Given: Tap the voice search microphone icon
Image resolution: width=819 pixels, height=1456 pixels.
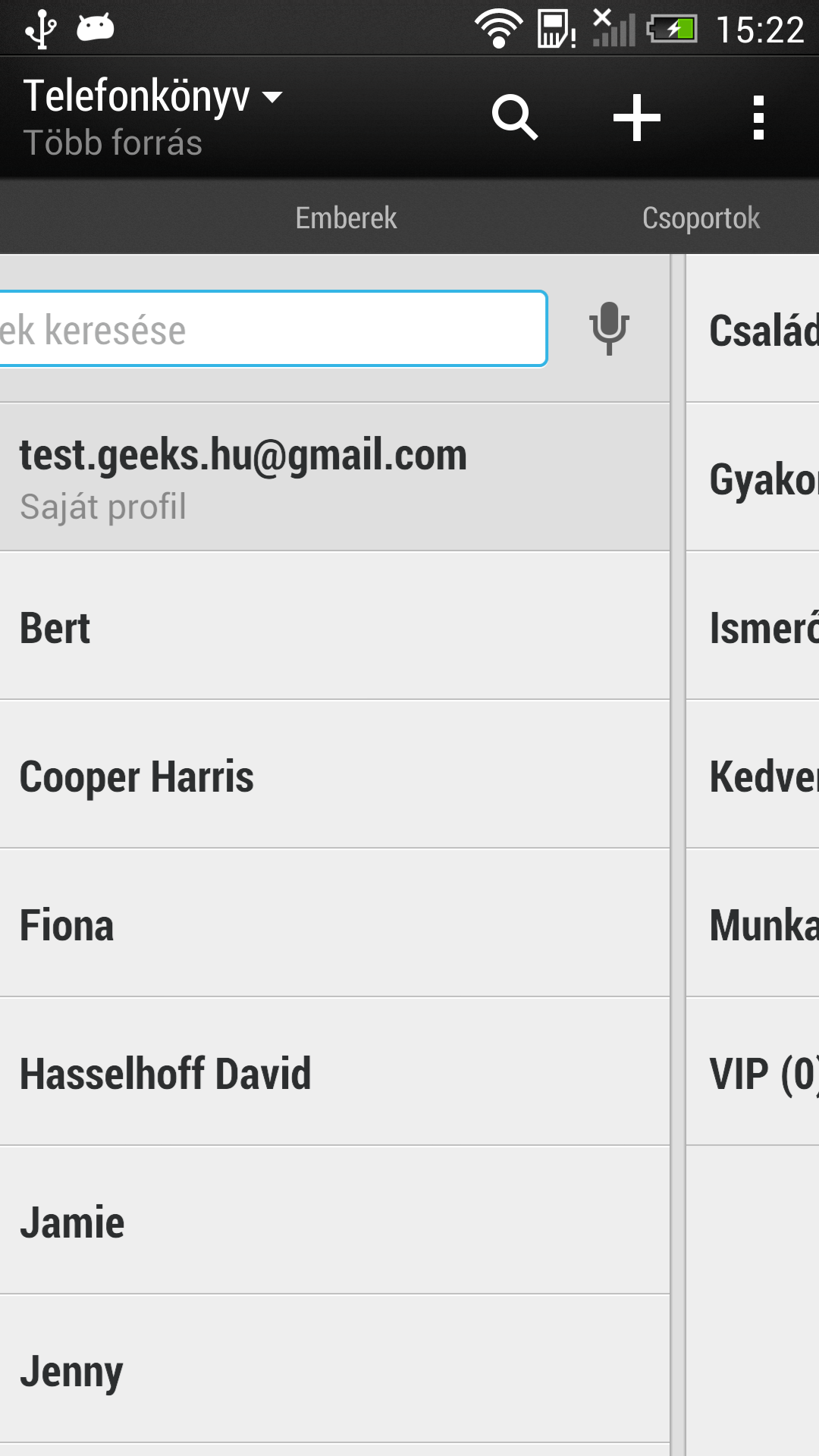Looking at the screenshot, I should click(x=609, y=328).
